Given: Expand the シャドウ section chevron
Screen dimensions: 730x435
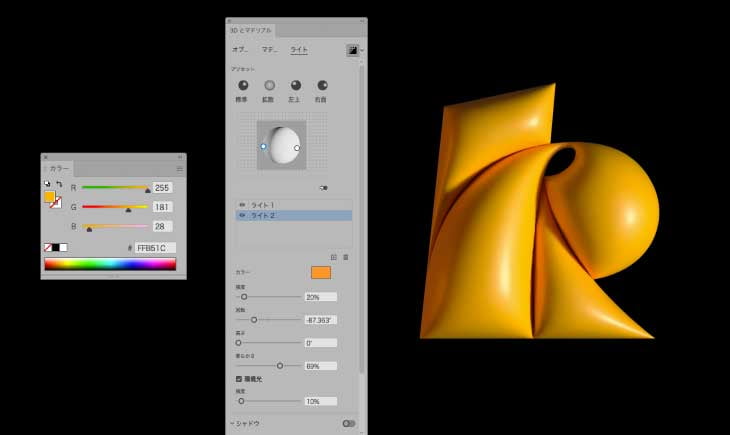Looking at the screenshot, I should point(232,423).
